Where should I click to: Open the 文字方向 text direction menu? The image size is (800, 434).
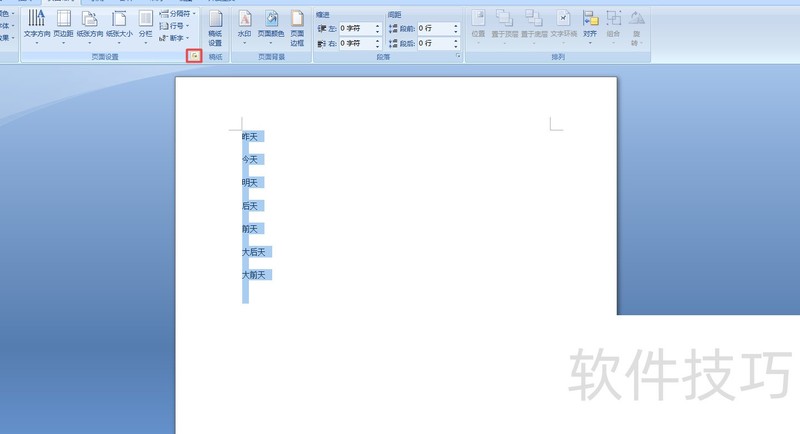pyautogui.click(x=37, y=27)
